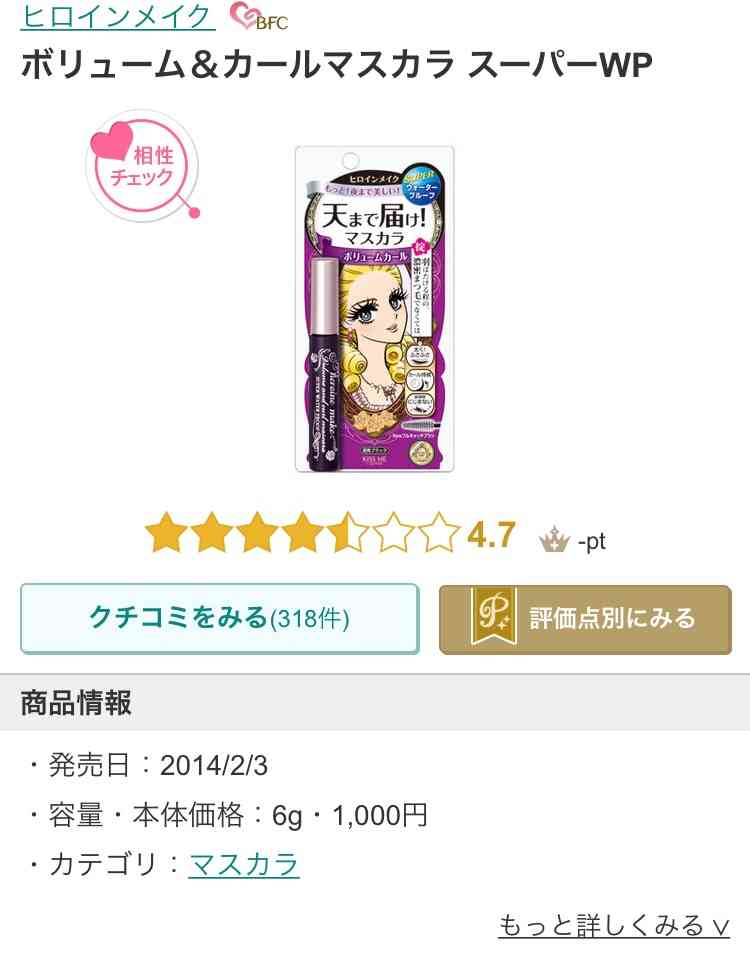Click the pink heart on the 相性チェック badge
This screenshot has height=968, width=750.
pyautogui.click(x=112, y=141)
